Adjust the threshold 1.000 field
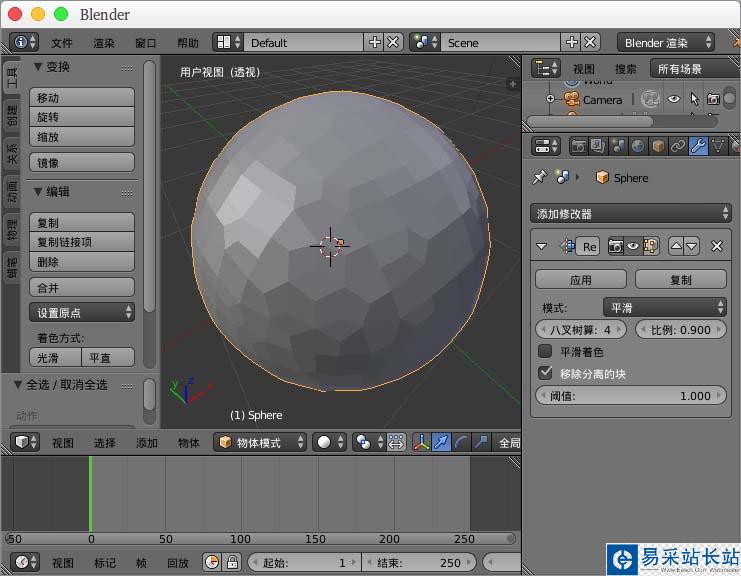 (x=631, y=395)
